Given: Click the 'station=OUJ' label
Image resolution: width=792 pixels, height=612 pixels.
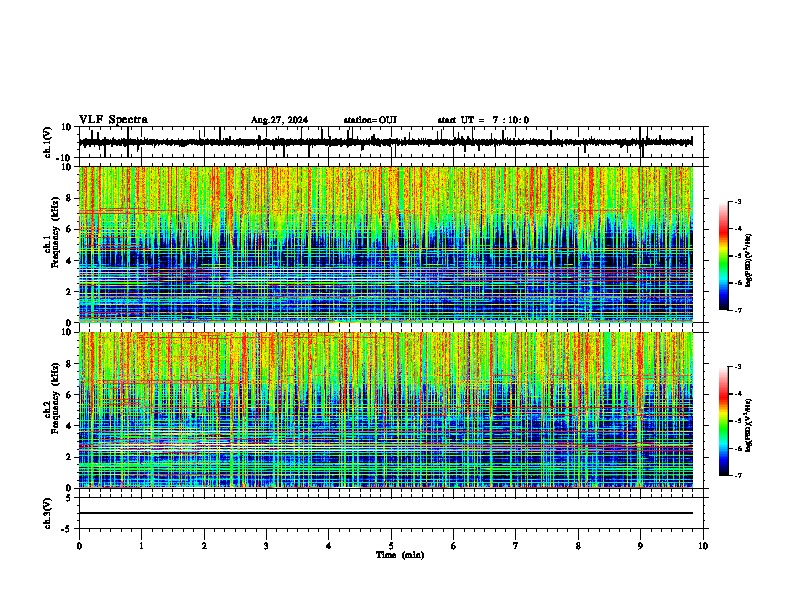Looking at the screenshot, I should tap(370, 120).
